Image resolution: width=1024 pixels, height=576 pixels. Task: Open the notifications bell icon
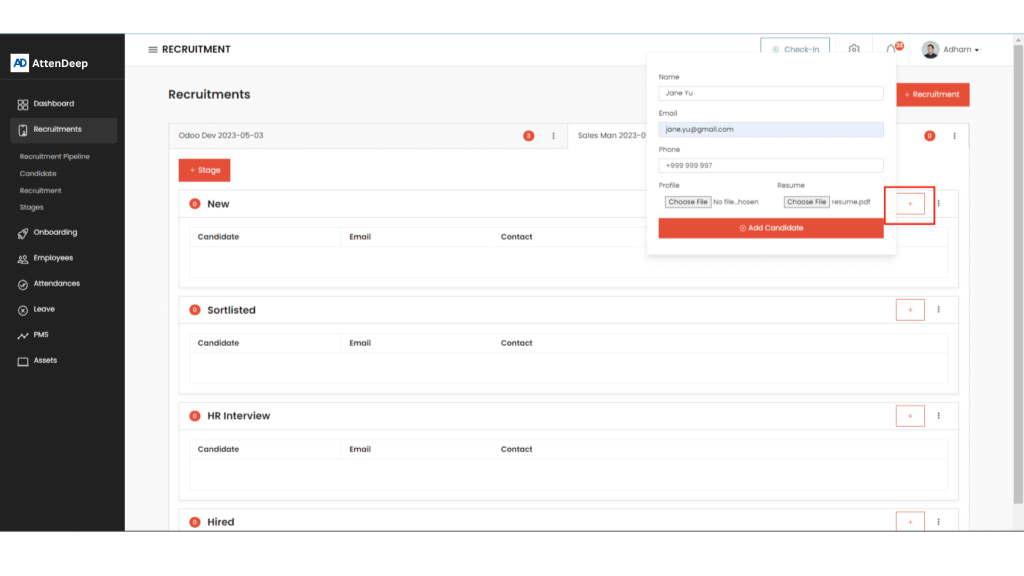(x=891, y=49)
